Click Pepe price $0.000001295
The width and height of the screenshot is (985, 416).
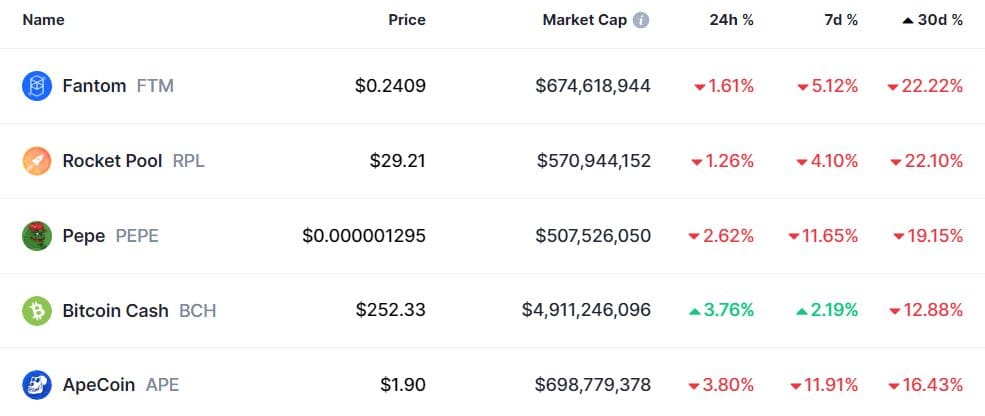(364, 236)
